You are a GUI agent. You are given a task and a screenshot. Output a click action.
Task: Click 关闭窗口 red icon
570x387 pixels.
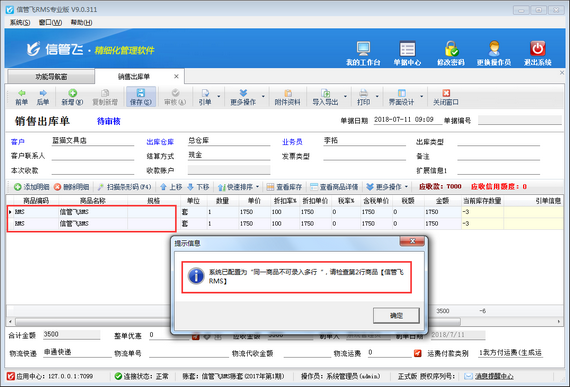click(446, 93)
